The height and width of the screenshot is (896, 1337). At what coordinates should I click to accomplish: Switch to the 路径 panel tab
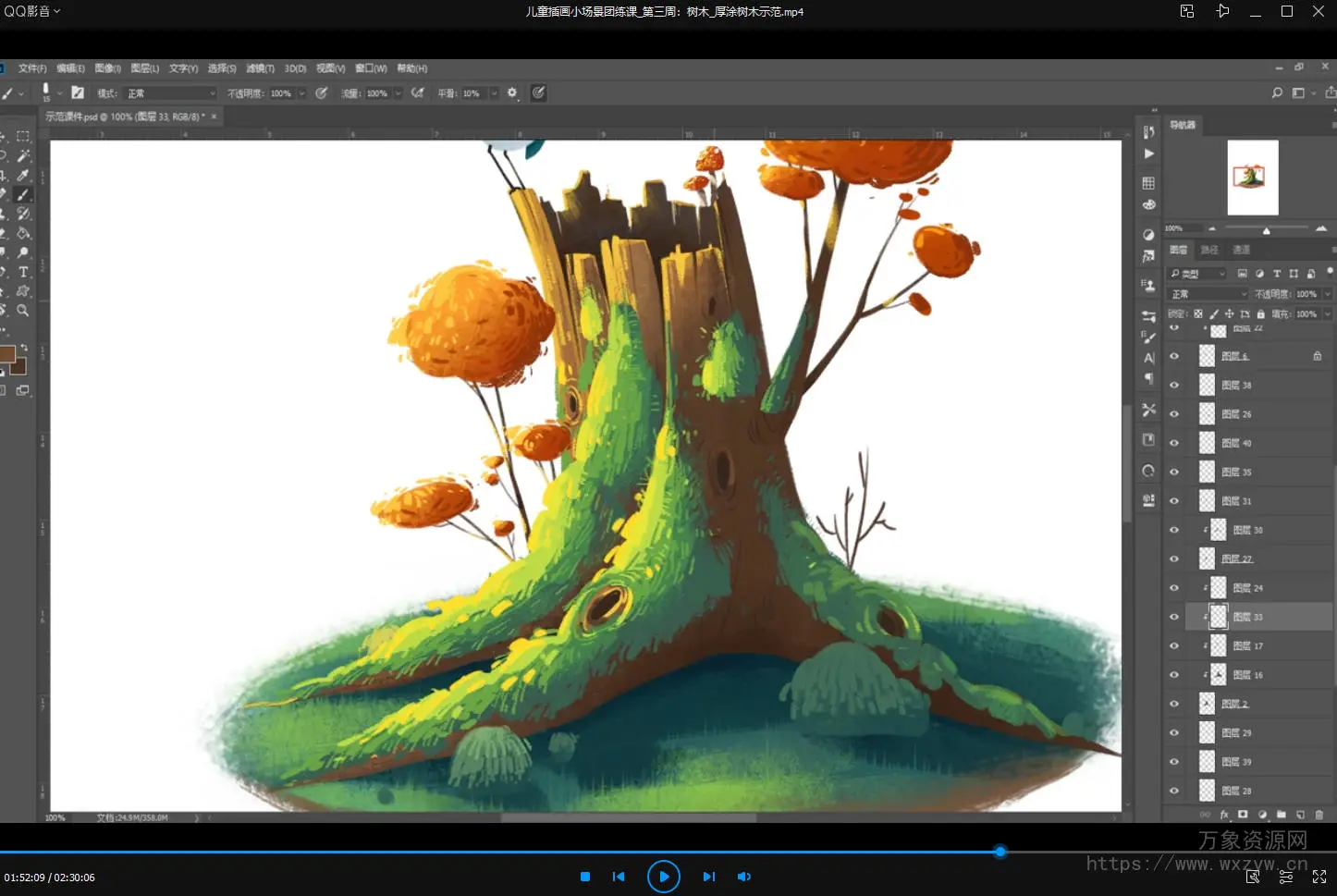[1209, 250]
